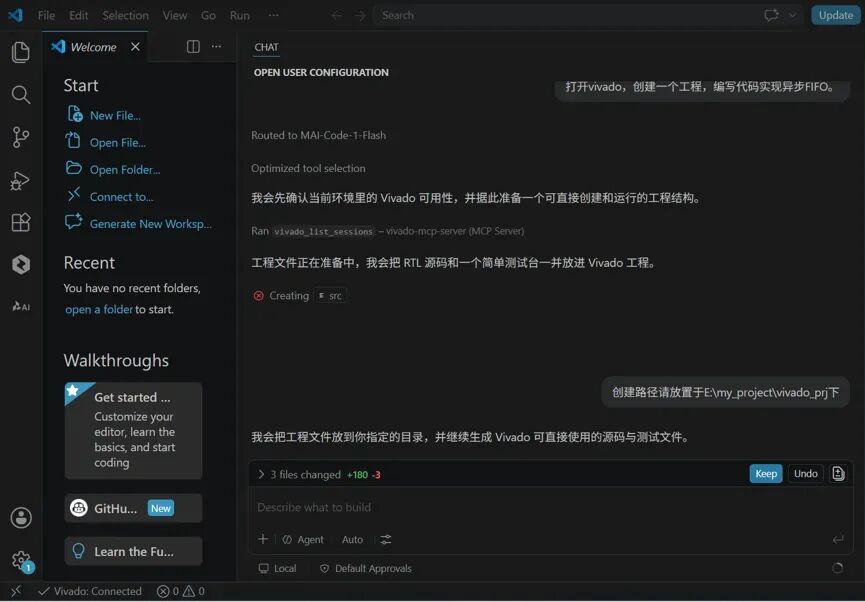Click the send arrow icon
Viewport: 865px width, 602px height.
pos(838,540)
